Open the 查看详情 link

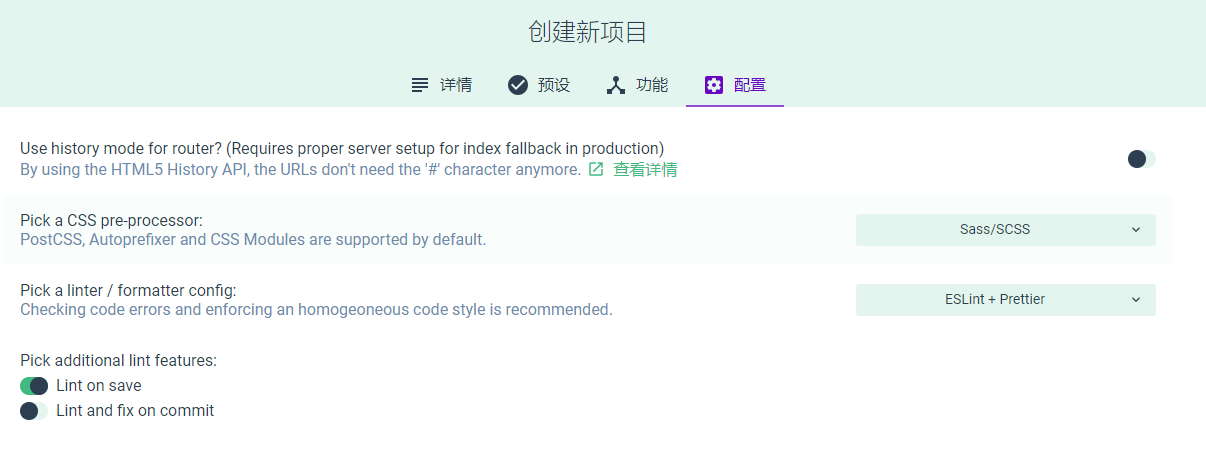coord(645,169)
